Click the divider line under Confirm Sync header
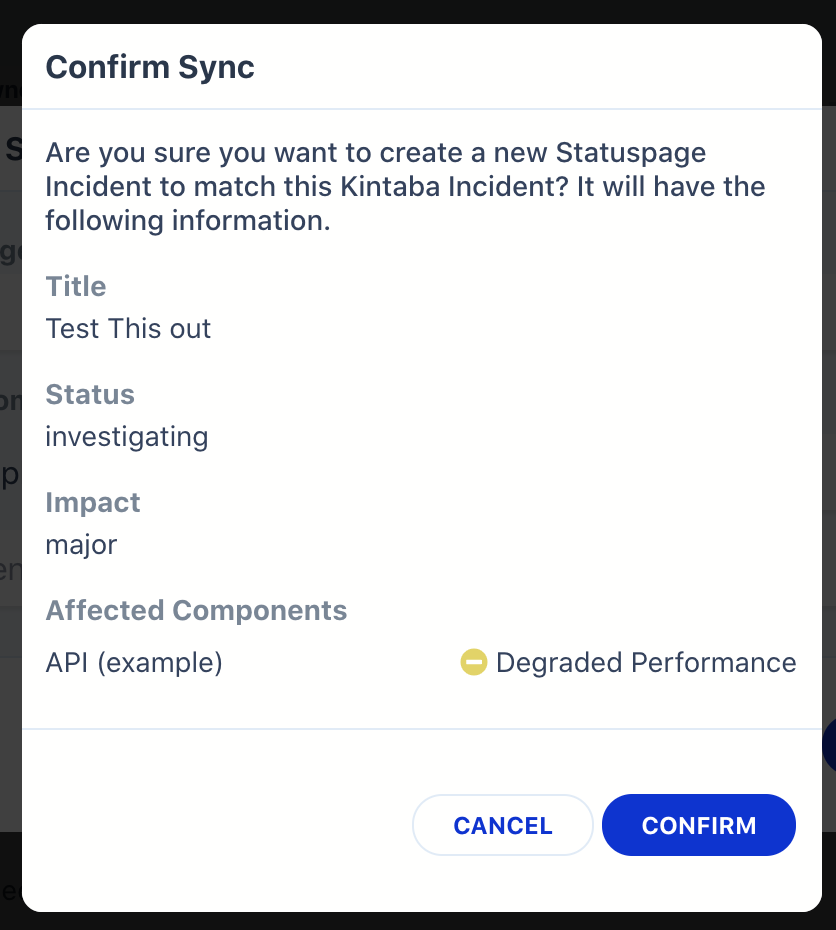Image resolution: width=836 pixels, height=930 pixels. point(420,108)
